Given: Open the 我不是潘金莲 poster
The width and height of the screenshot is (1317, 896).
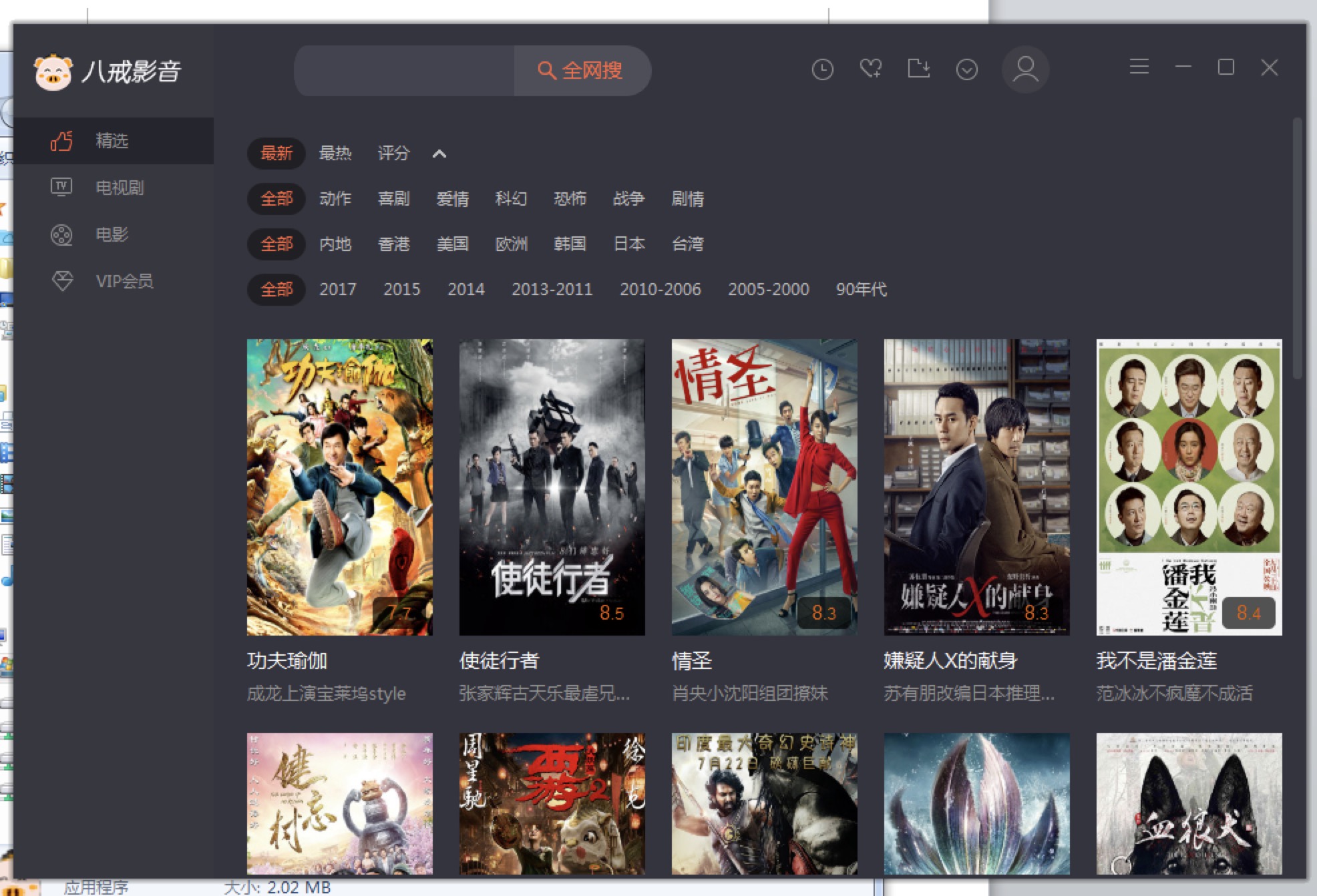Looking at the screenshot, I should click(1189, 487).
